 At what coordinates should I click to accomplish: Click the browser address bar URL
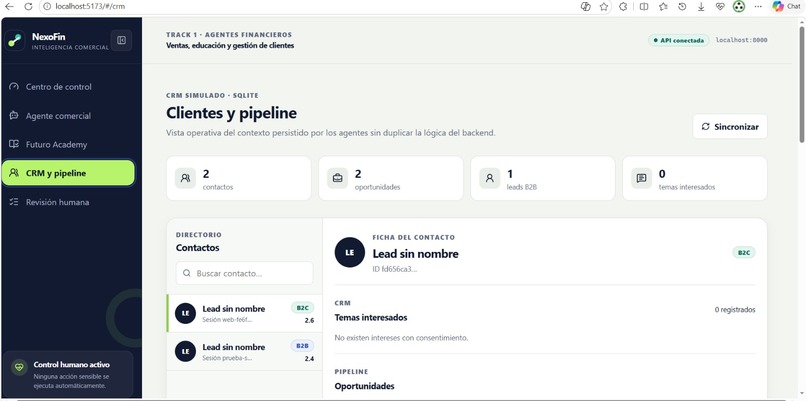pos(90,7)
